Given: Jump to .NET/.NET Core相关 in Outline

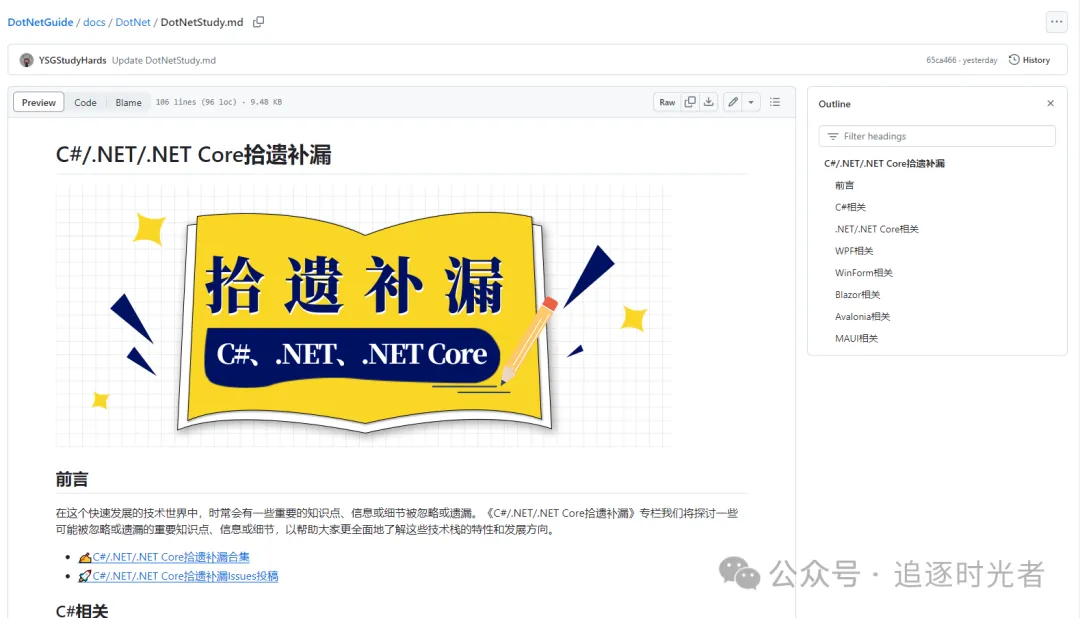Looking at the screenshot, I should click(877, 229).
